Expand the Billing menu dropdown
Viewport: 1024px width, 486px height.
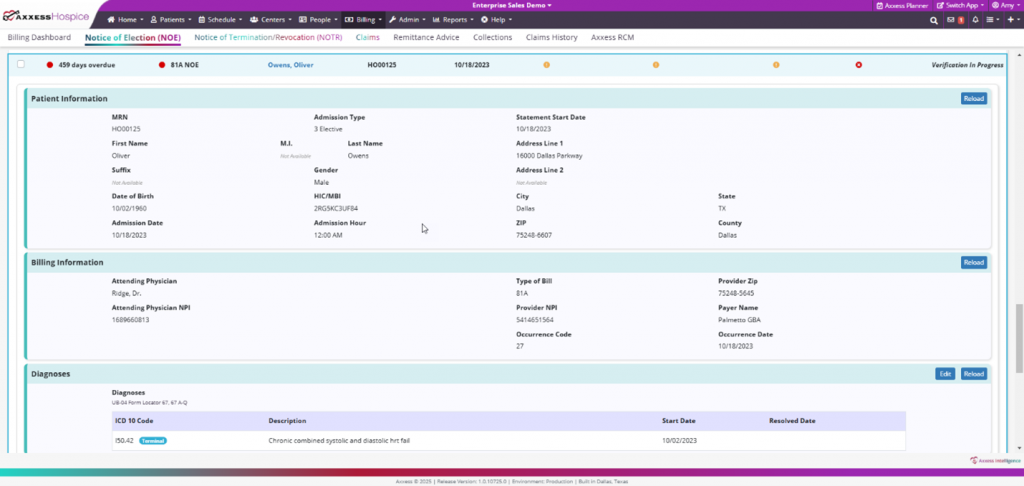pyautogui.click(x=362, y=20)
